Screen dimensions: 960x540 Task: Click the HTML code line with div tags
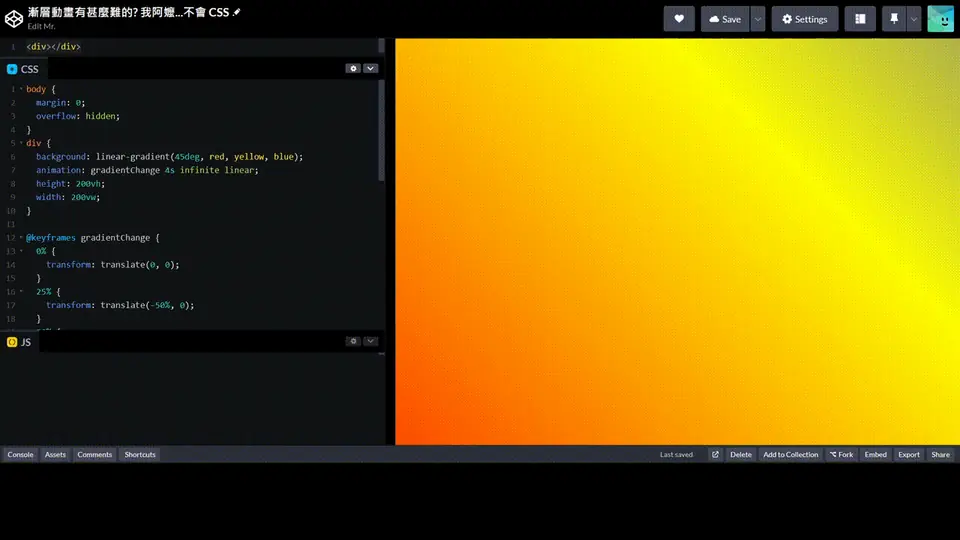click(x=53, y=47)
